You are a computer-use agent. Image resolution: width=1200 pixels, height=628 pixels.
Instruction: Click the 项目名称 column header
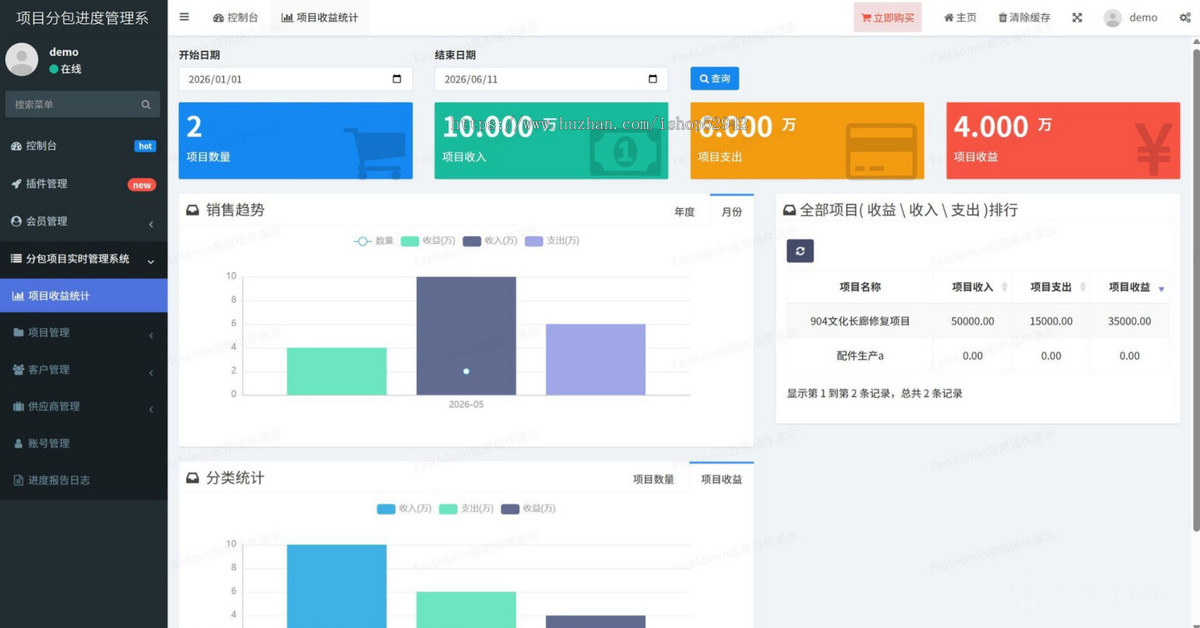(860, 287)
